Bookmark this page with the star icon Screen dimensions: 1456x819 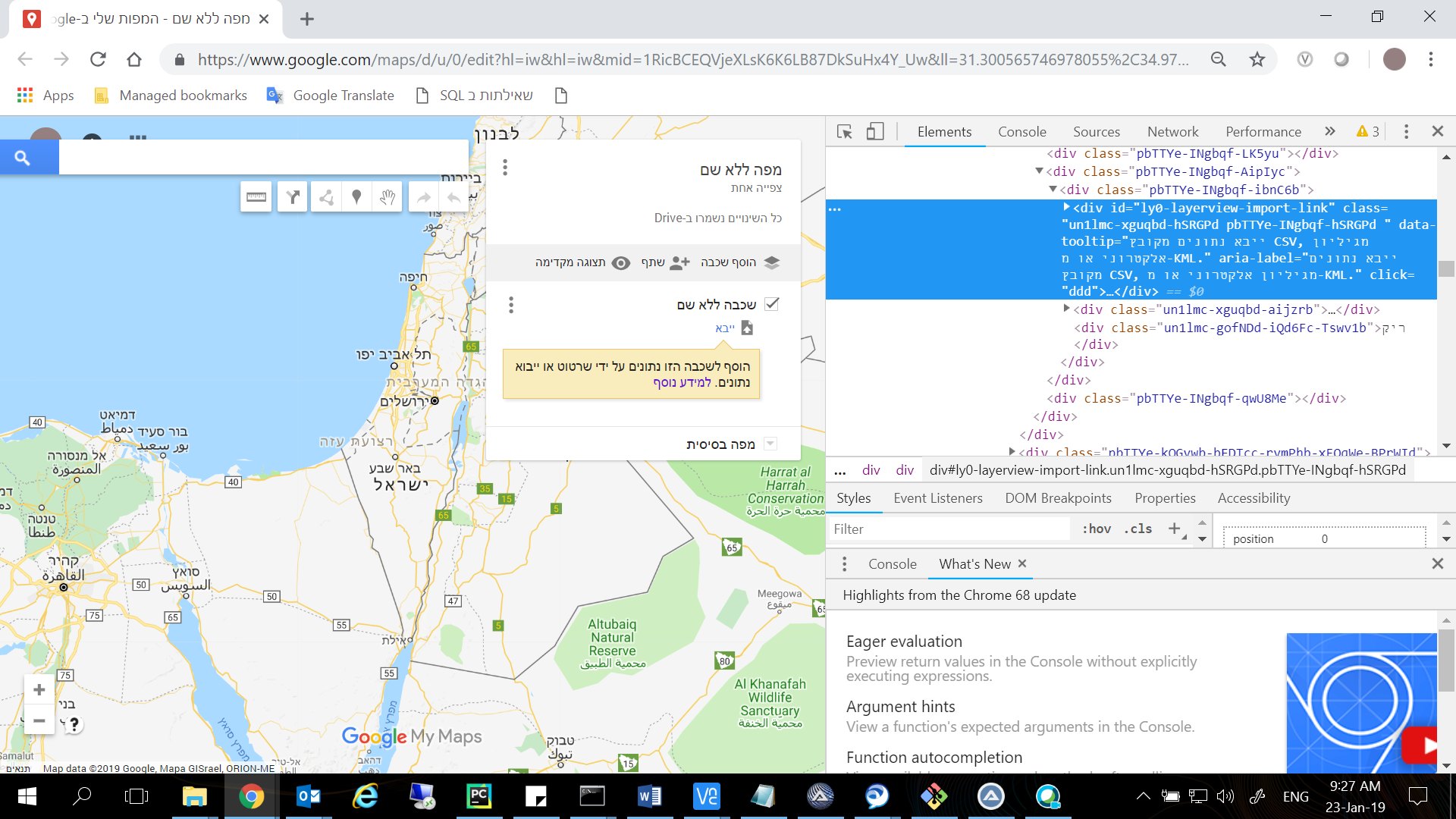1257,59
